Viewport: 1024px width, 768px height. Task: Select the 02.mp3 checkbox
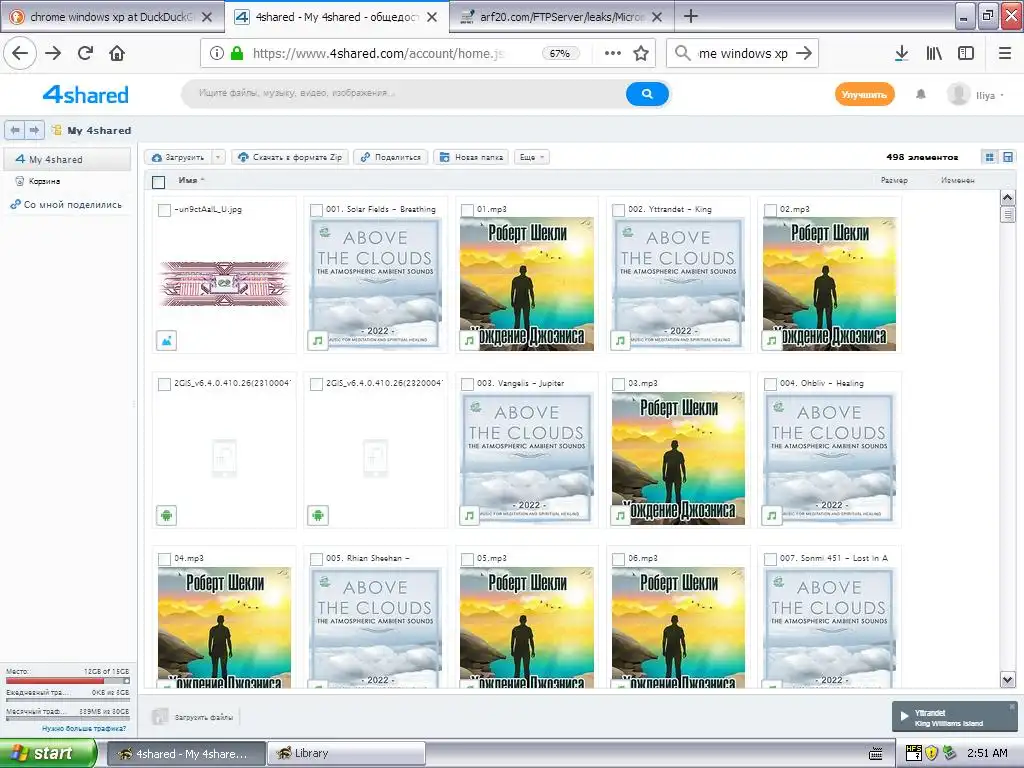770,210
